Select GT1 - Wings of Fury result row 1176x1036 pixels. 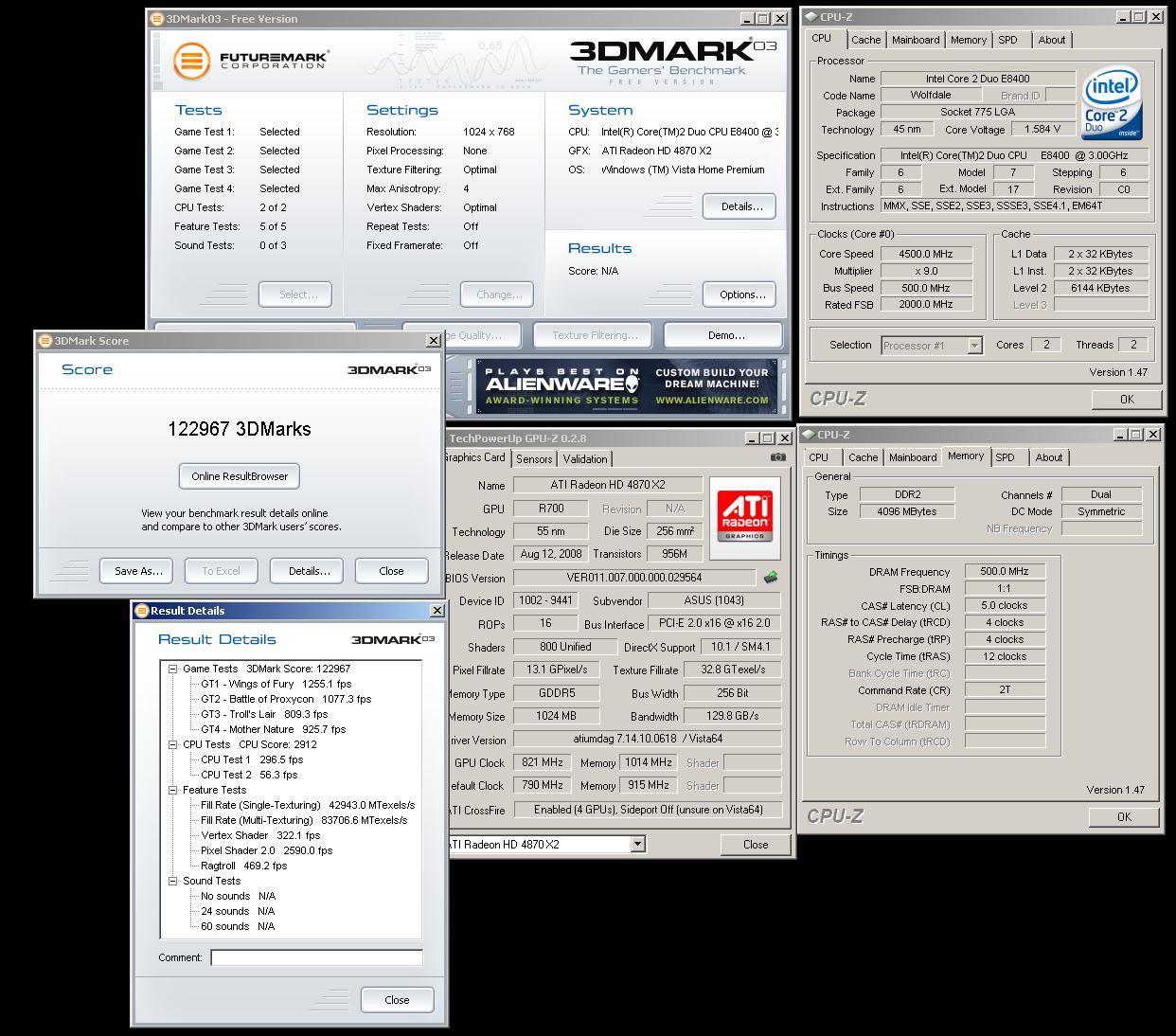[276, 684]
